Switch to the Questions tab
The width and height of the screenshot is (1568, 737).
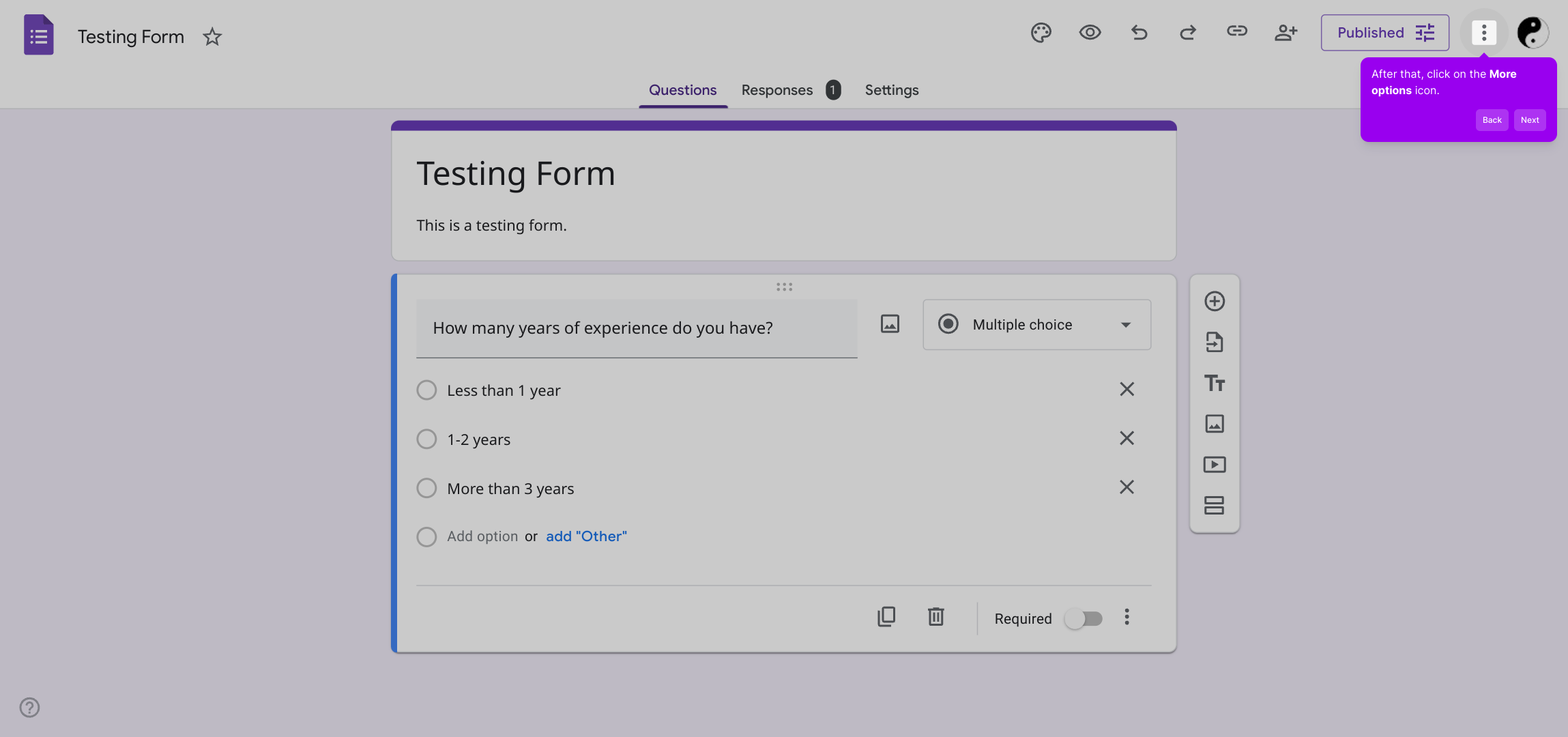(x=682, y=90)
